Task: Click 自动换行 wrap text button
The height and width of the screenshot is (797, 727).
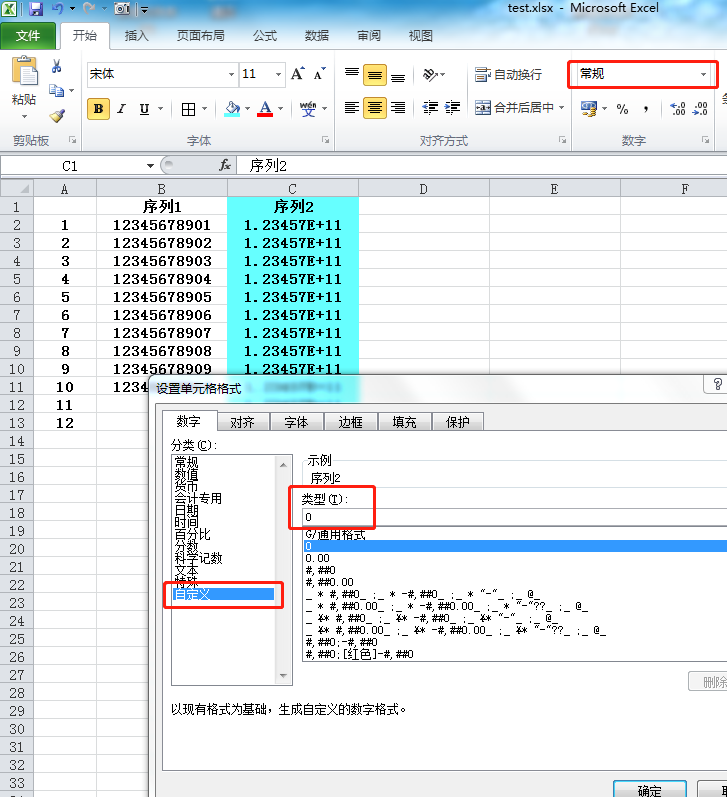Action: click(x=508, y=75)
